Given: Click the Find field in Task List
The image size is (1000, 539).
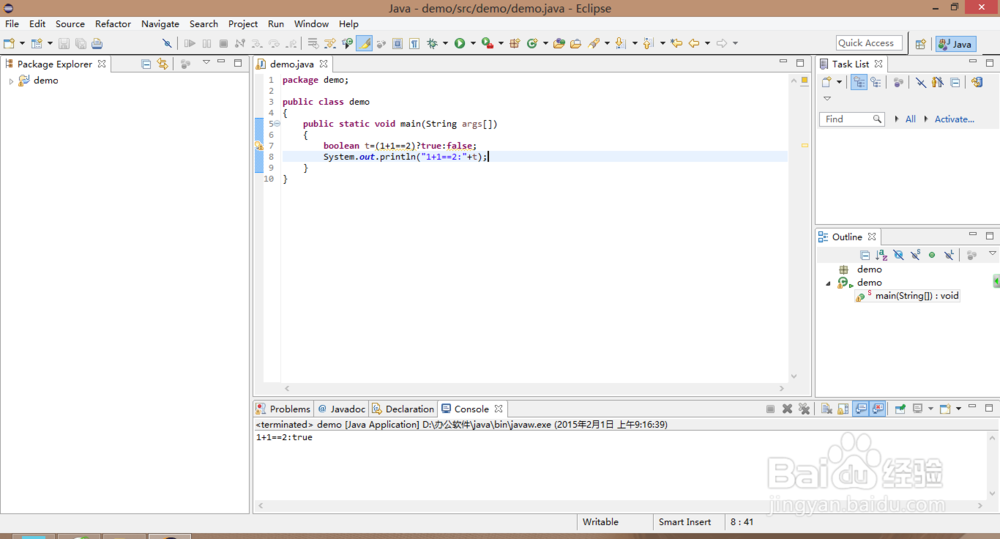Looking at the screenshot, I should tap(851, 119).
